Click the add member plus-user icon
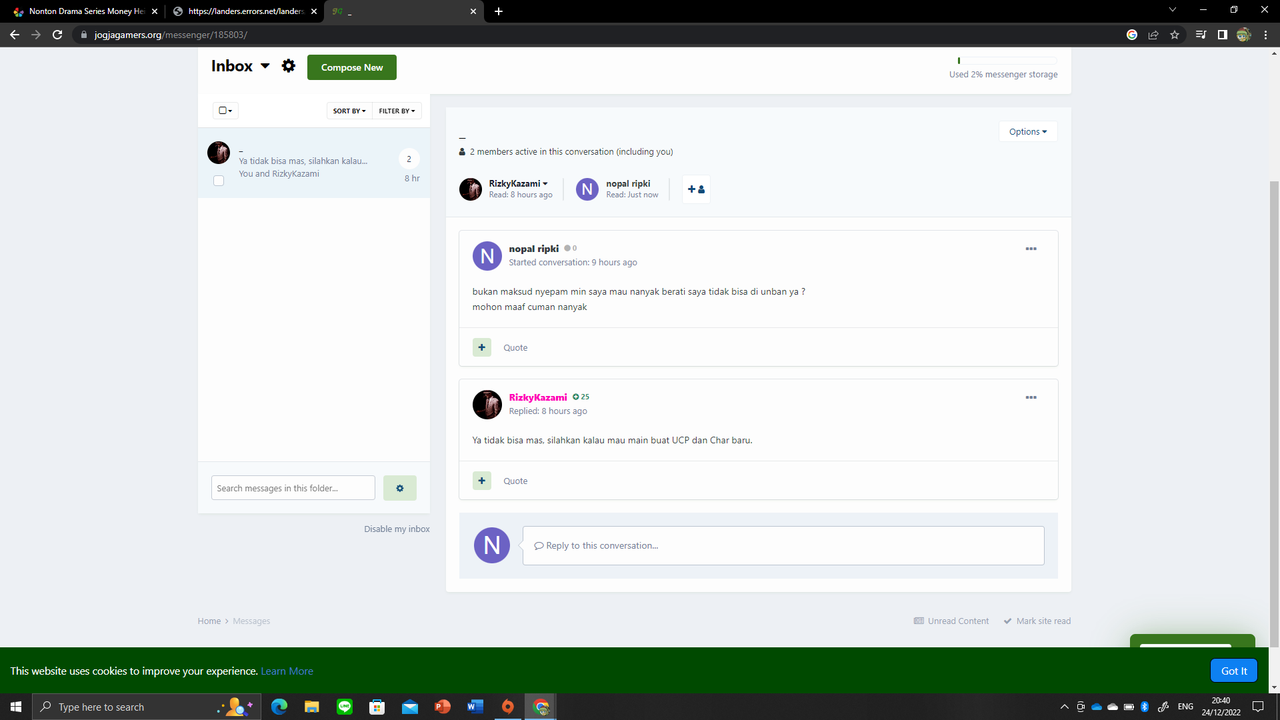 [696, 189]
